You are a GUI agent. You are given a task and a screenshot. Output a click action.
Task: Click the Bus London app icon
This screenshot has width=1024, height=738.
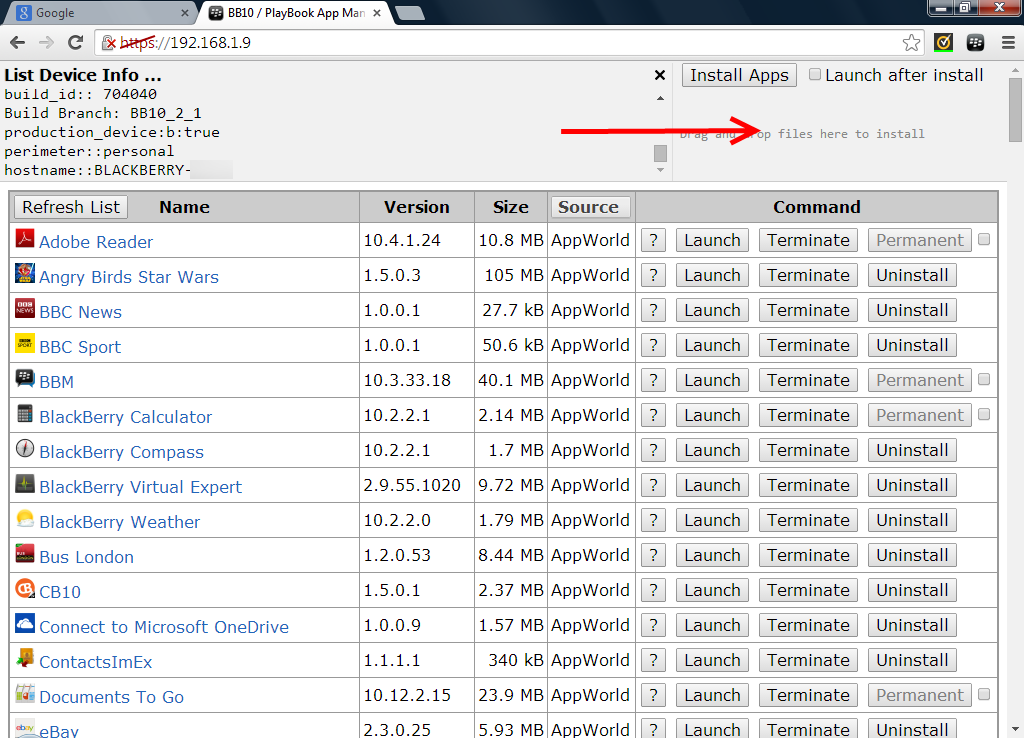point(25,553)
